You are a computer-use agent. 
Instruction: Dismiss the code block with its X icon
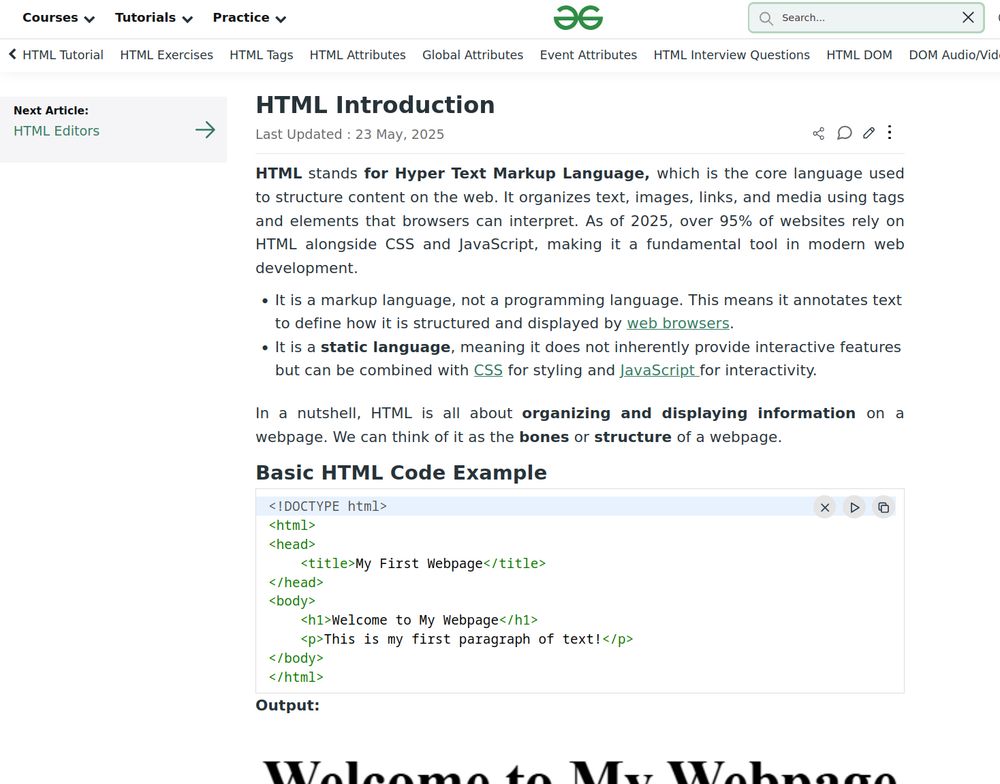pyautogui.click(x=824, y=507)
